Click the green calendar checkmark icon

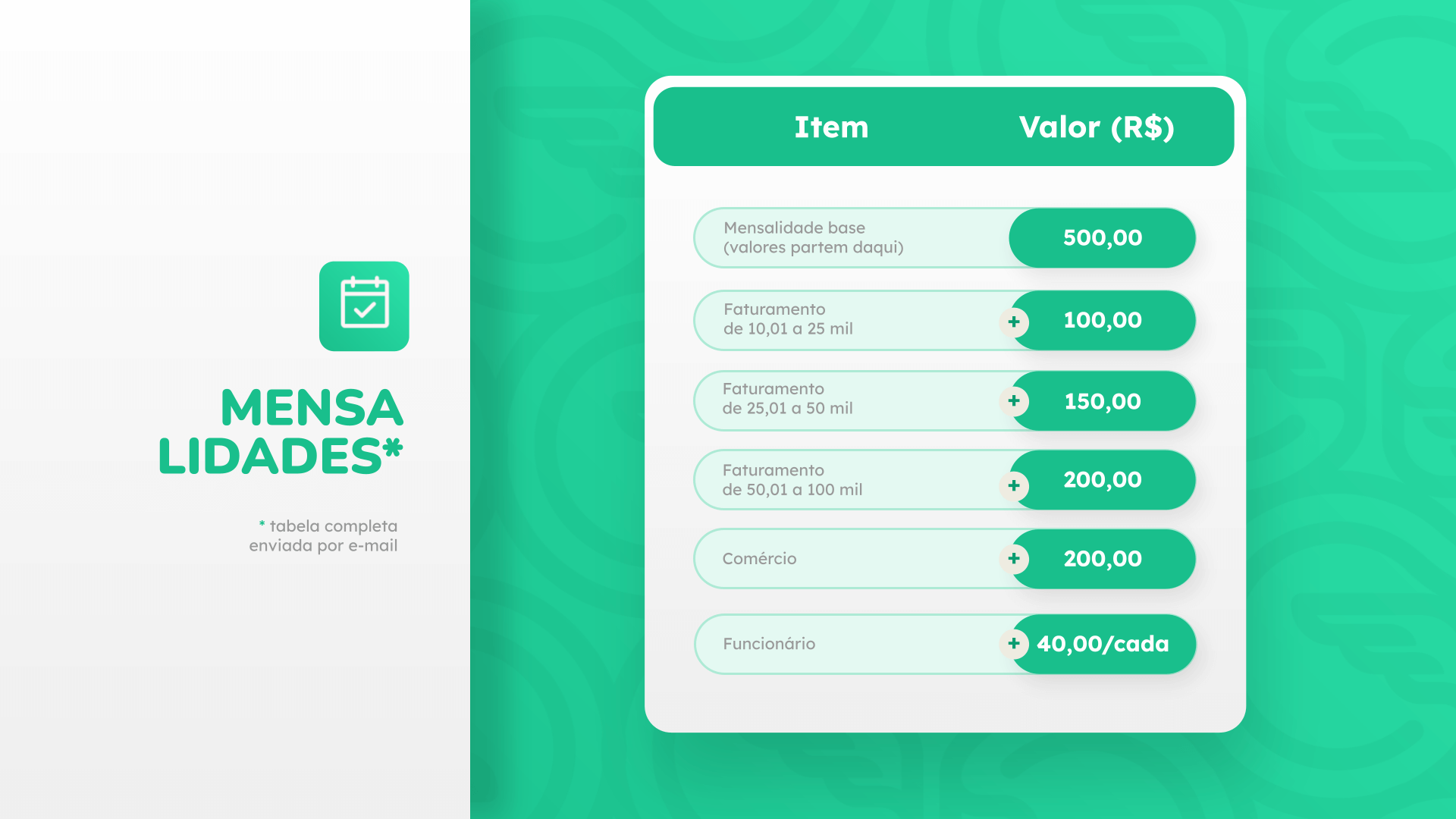(x=364, y=306)
